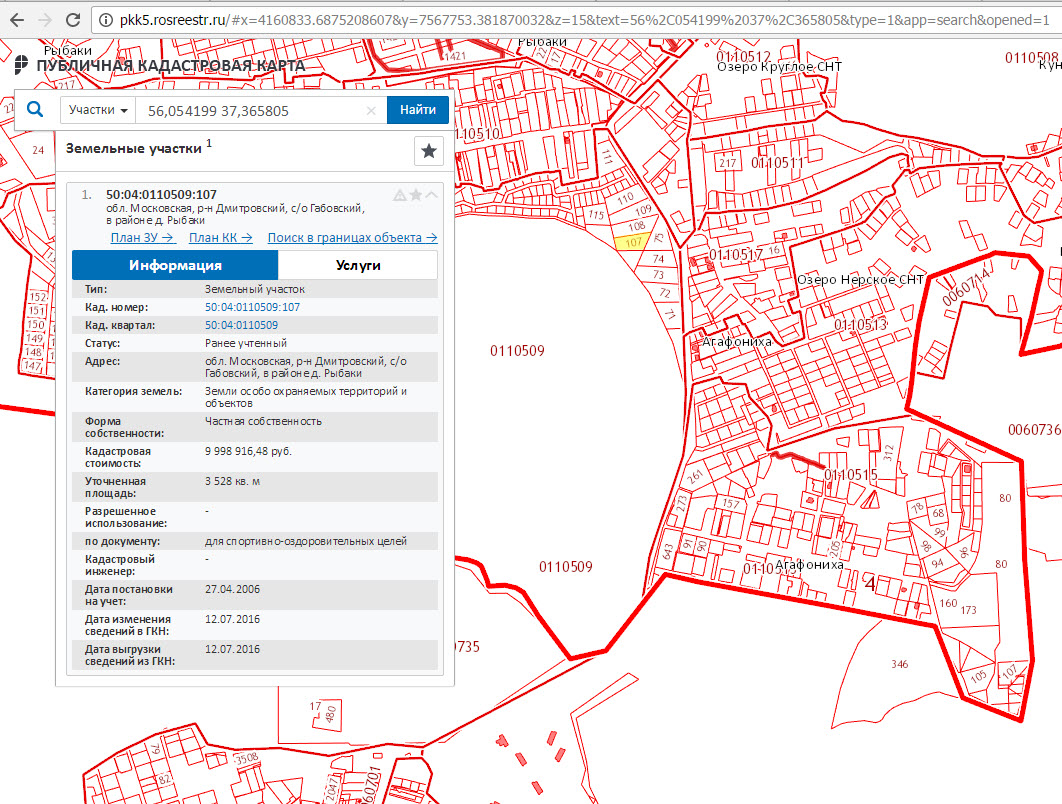Open cadastral quarter link 50:04:0110509
Screen dimensions: 1062x804
click(241, 325)
